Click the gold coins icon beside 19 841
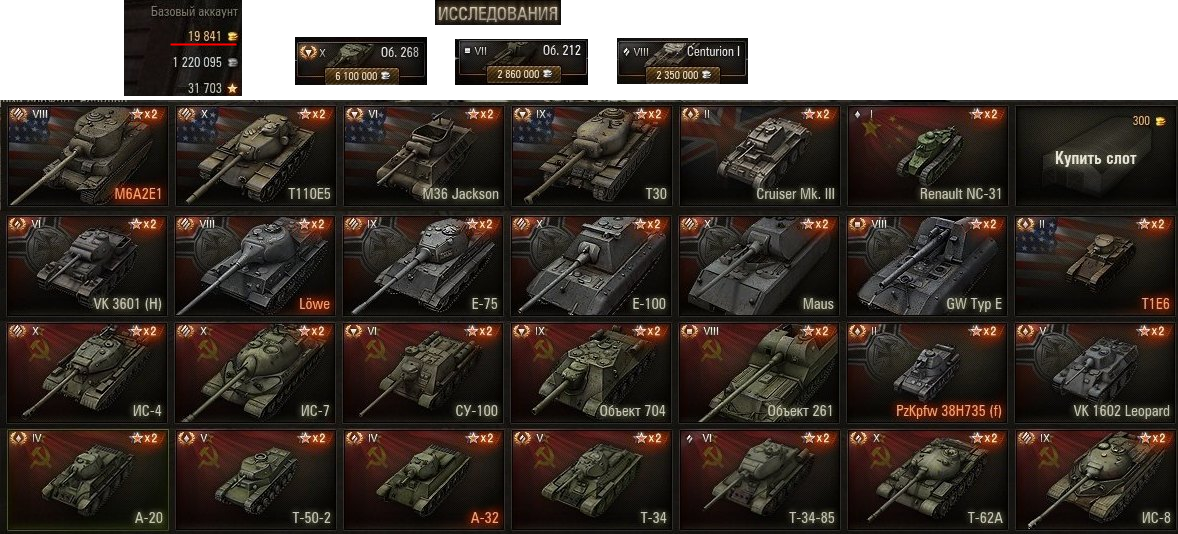1178x534 pixels. [x=232, y=37]
